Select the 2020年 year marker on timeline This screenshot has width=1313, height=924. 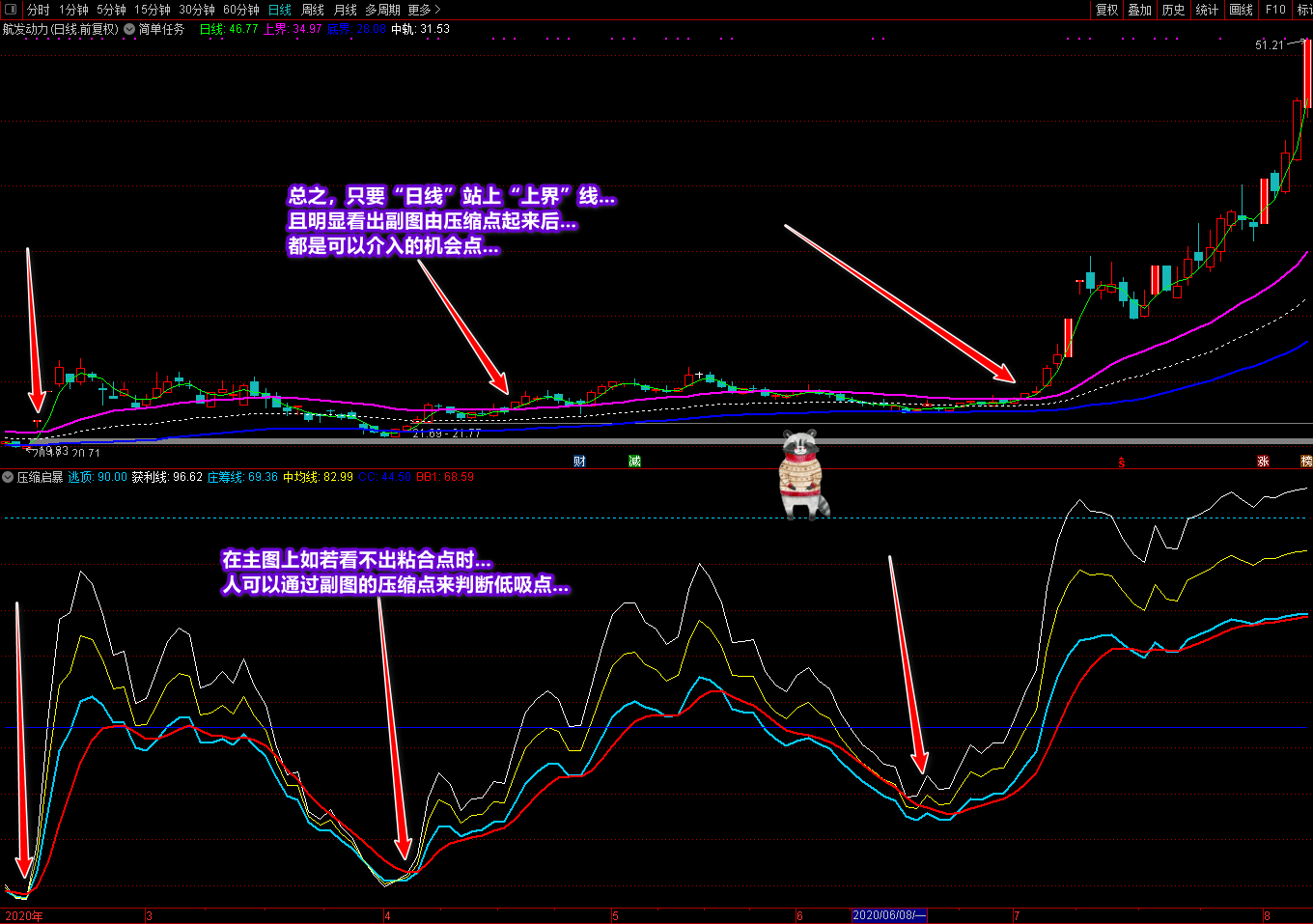click(24, 916)
